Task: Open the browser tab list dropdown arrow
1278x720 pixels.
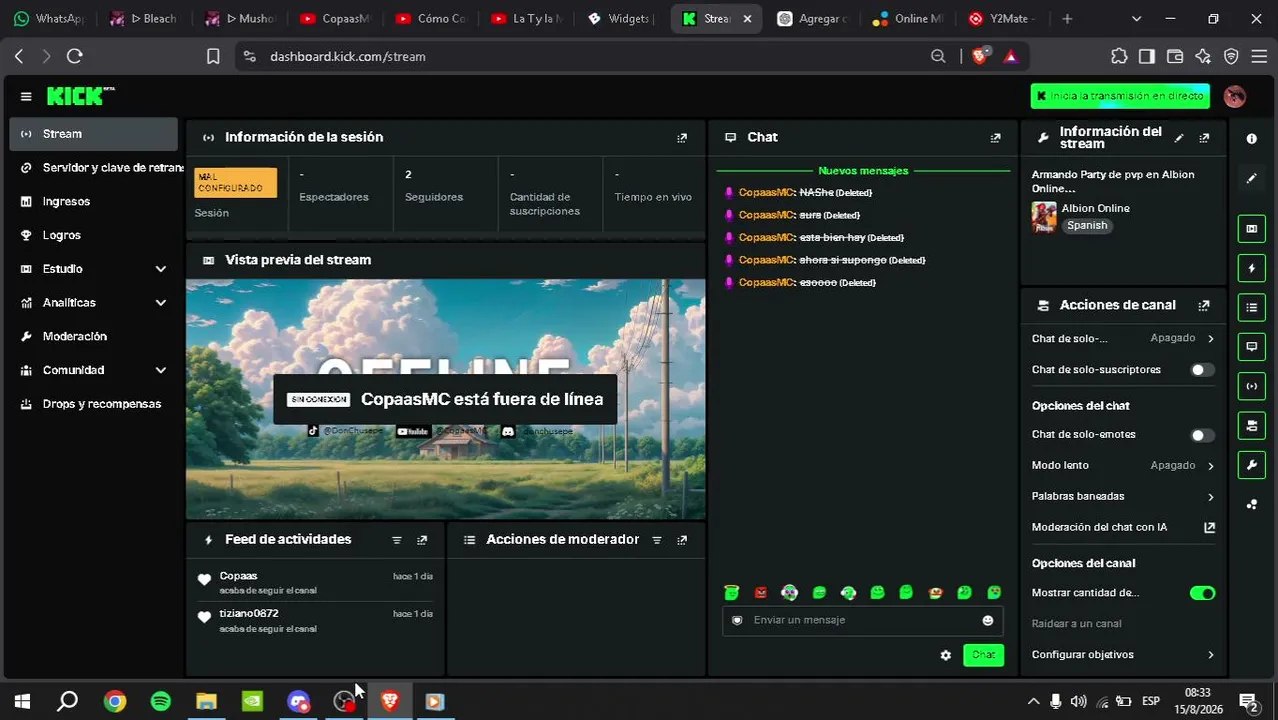Action: [x=1136, y=19]
